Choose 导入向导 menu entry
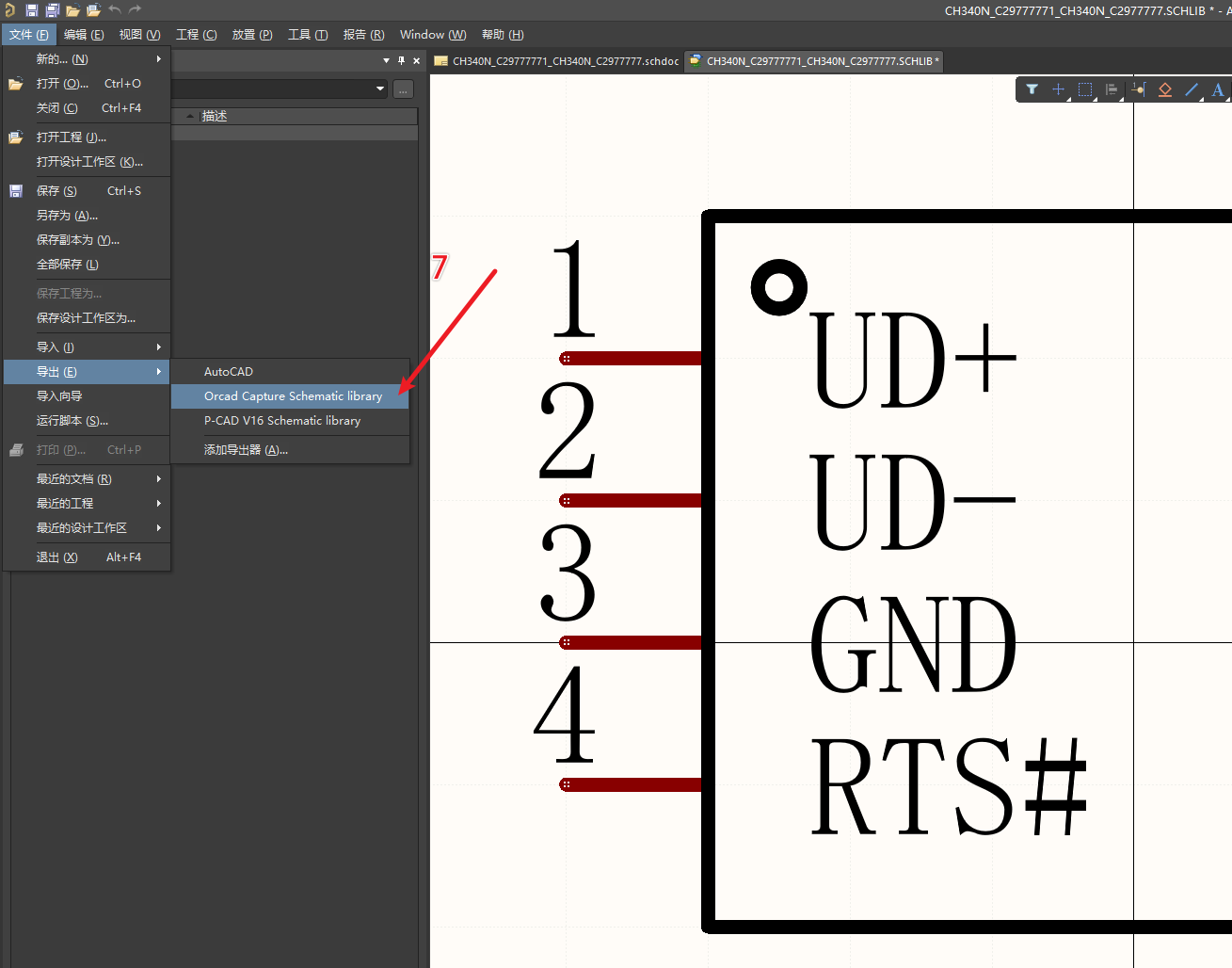 [x=87, y=396]
